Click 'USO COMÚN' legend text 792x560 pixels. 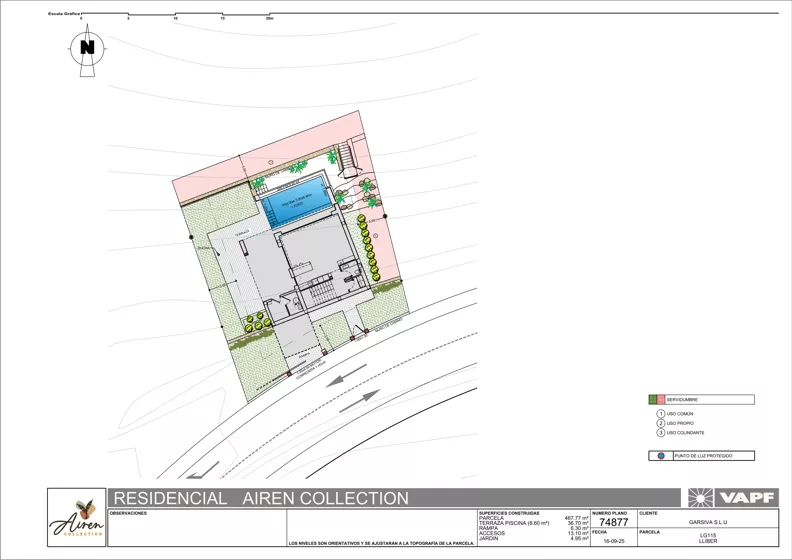coord(679,414)
